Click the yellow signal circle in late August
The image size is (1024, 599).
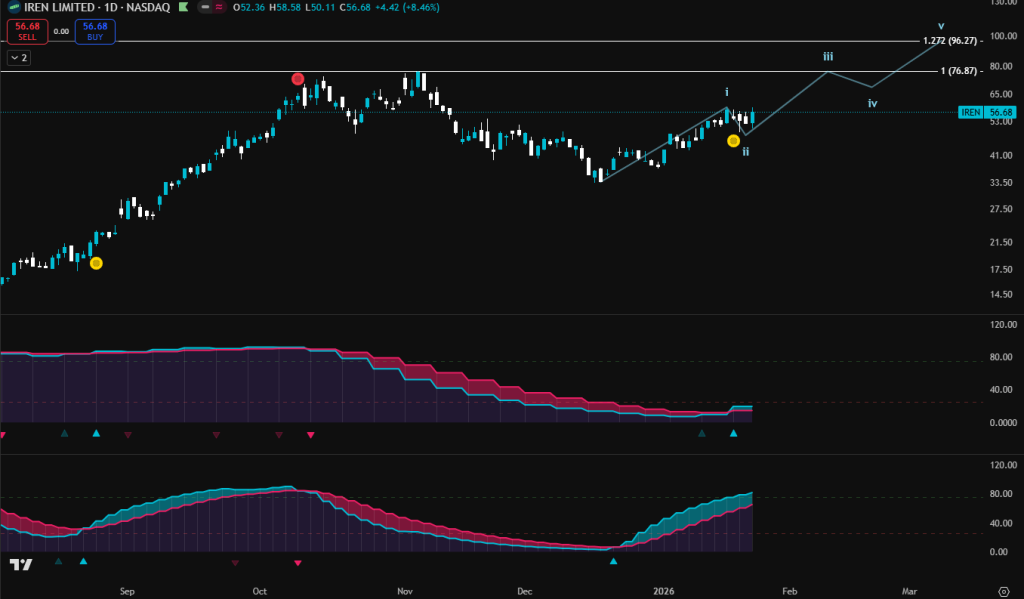96,263
